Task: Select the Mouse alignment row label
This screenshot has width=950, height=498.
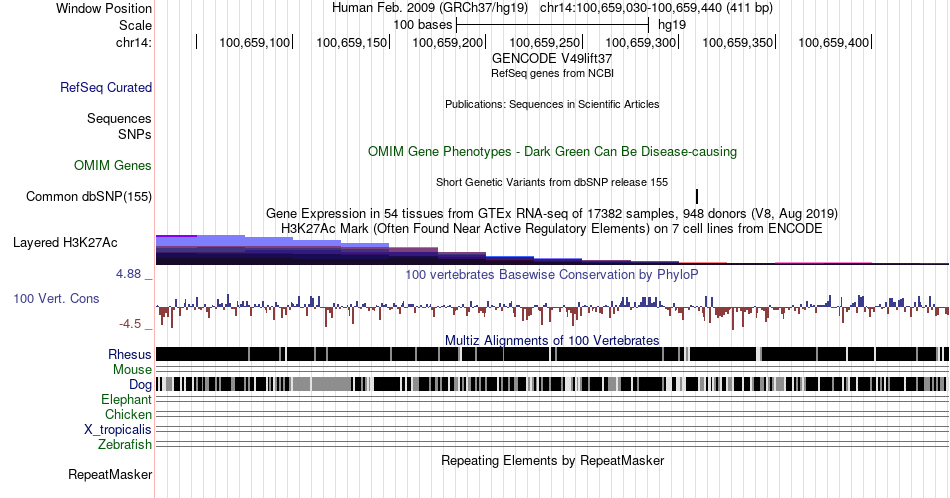Action: point(132,369)
